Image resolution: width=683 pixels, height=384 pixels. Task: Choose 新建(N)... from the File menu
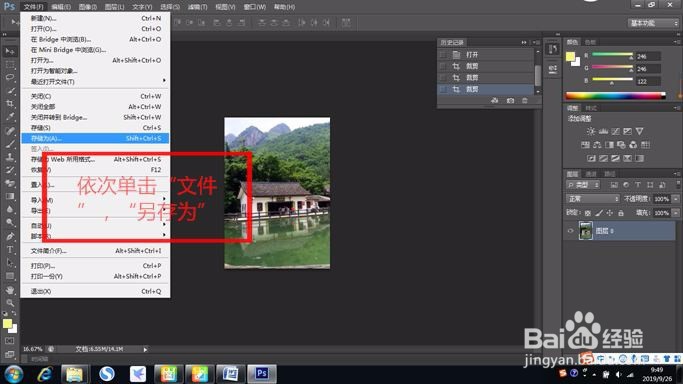[x=95, y=18]
